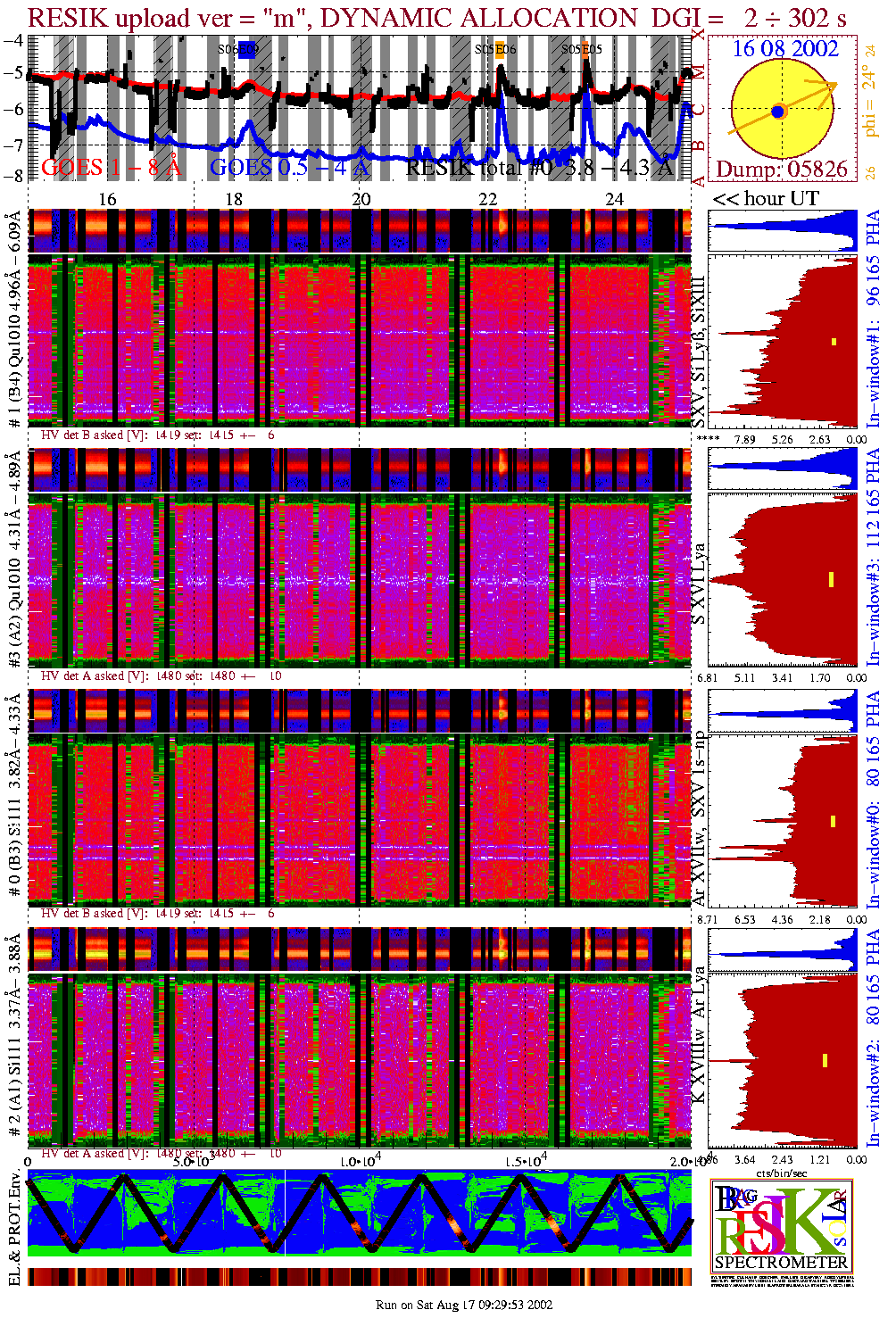This screenshot has height=1318, width=896.
Task: Click the colour strip at the bottom
Action: tap(360, 1277)
